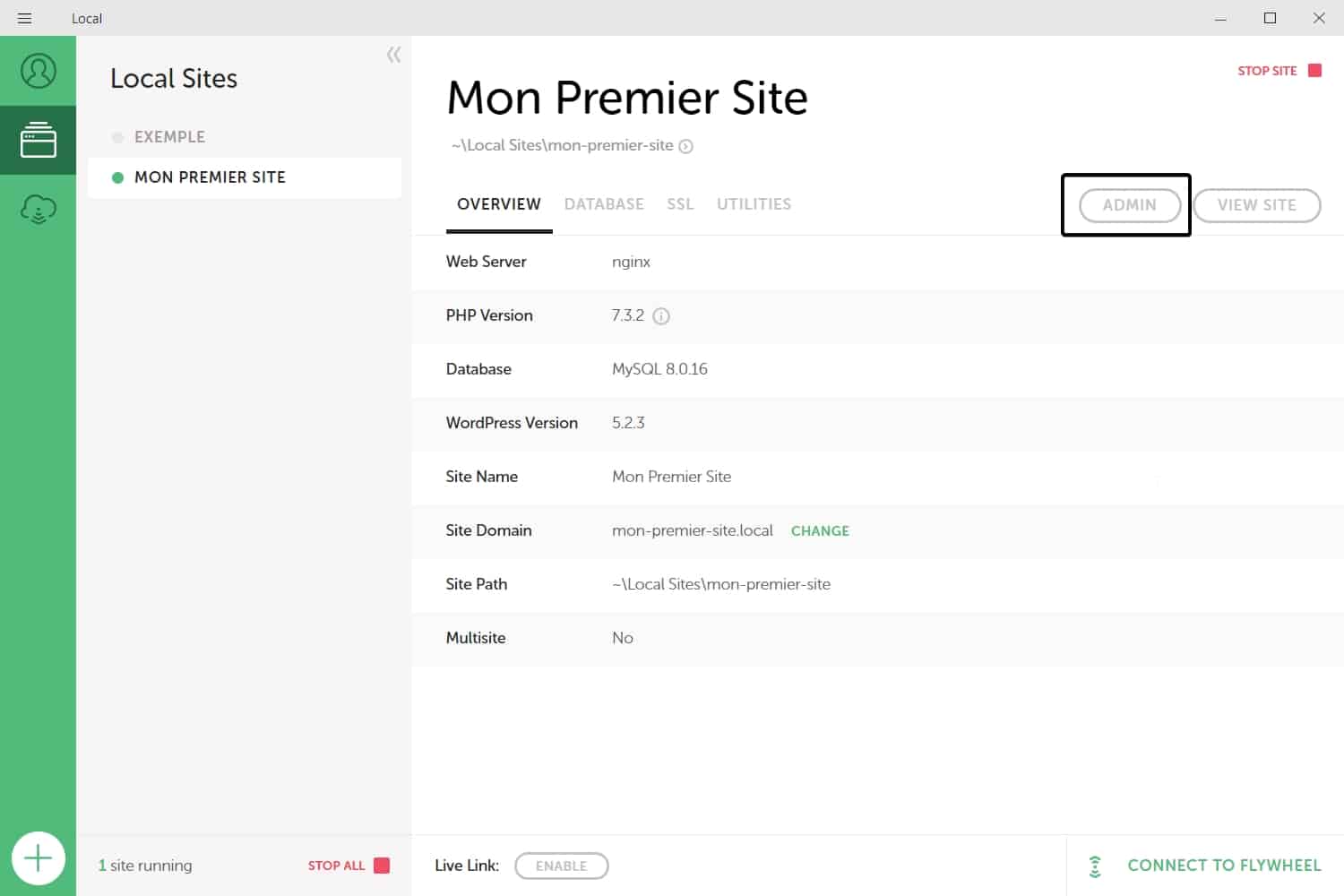Click the View Site button
Screen dimensions: 1344x896
[1256, 205]
